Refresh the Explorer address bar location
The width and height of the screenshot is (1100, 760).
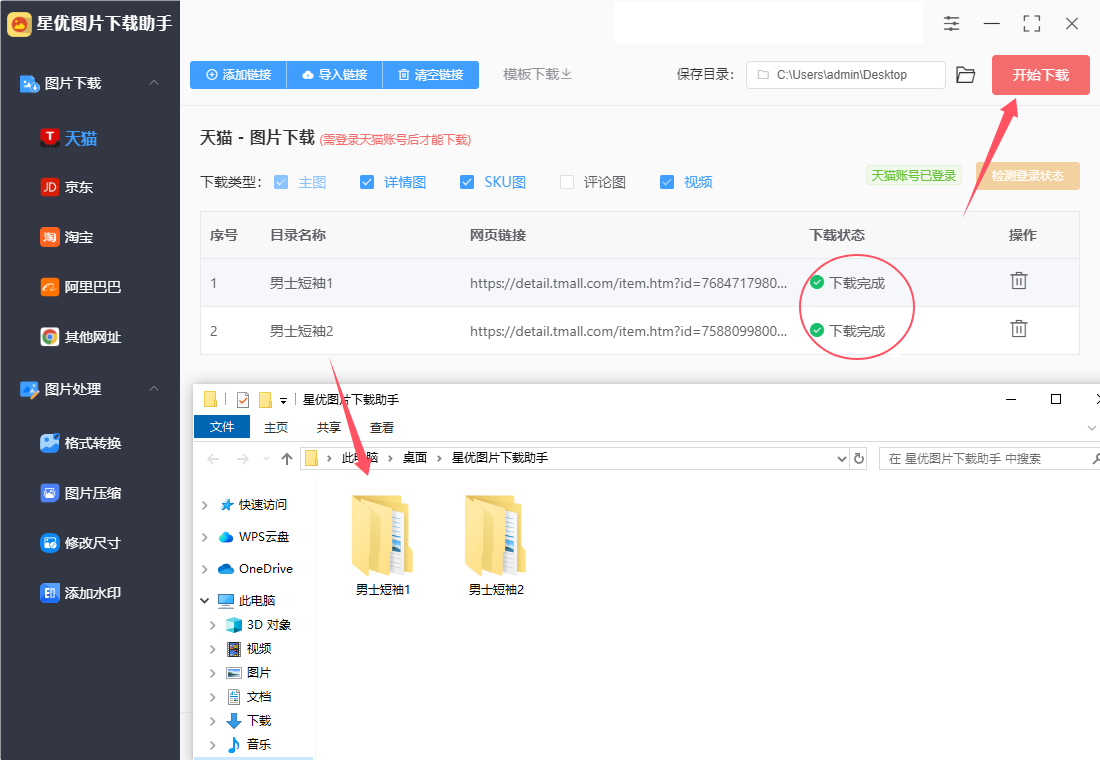pos(859,459)
